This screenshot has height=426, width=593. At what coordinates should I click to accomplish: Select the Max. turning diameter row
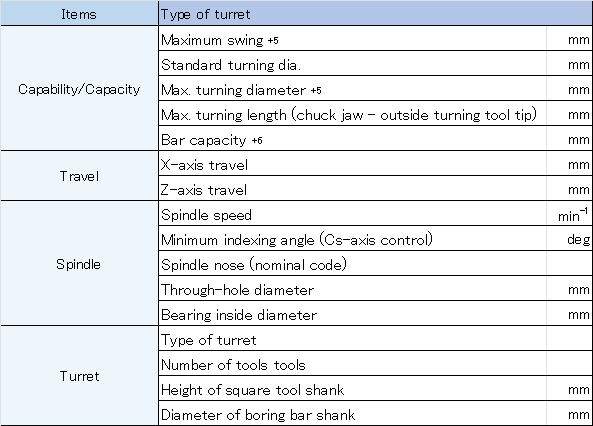point(375,89)
